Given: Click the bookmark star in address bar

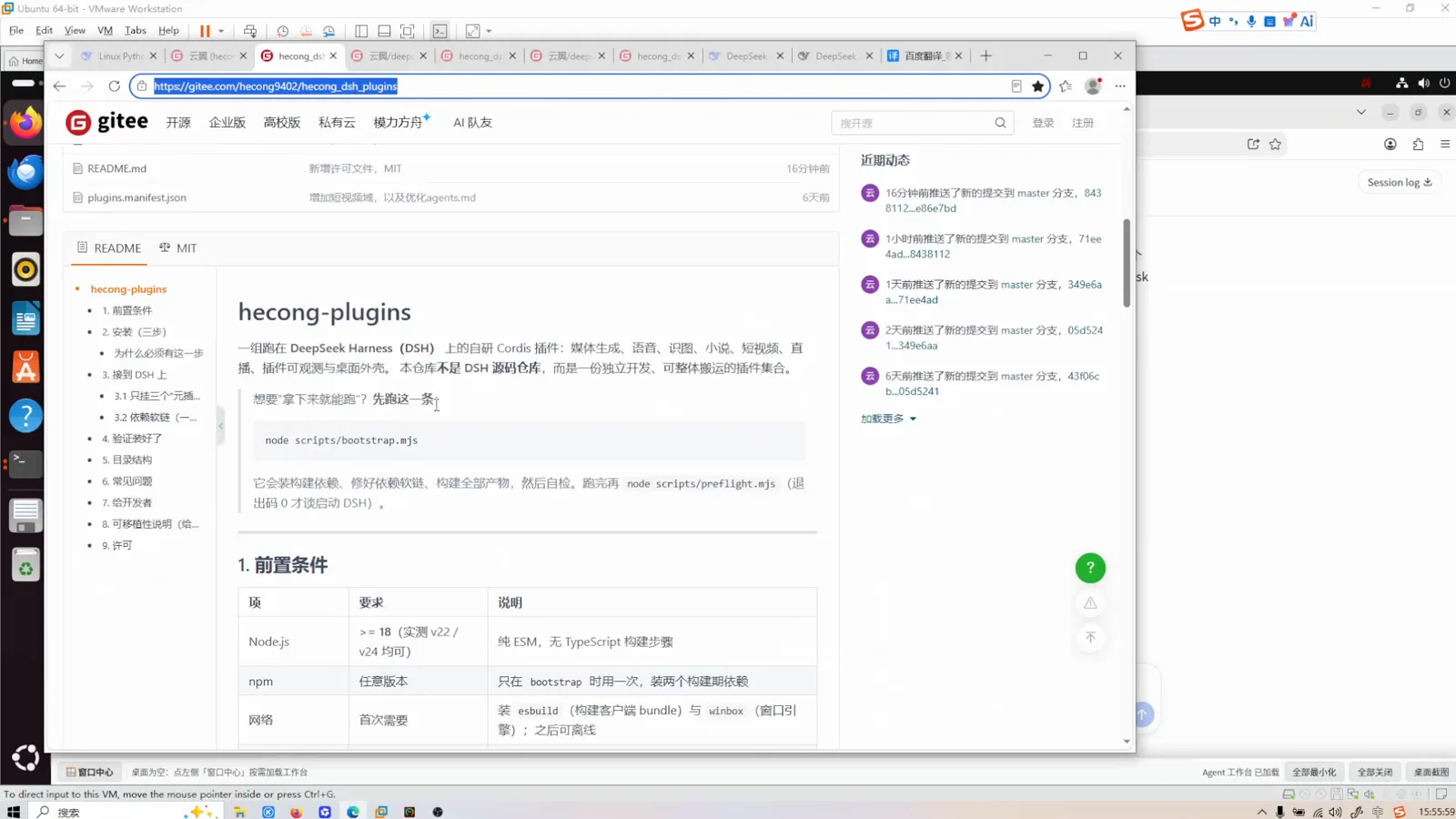Looking at the screenshot, I should [x=1038, y=86].
